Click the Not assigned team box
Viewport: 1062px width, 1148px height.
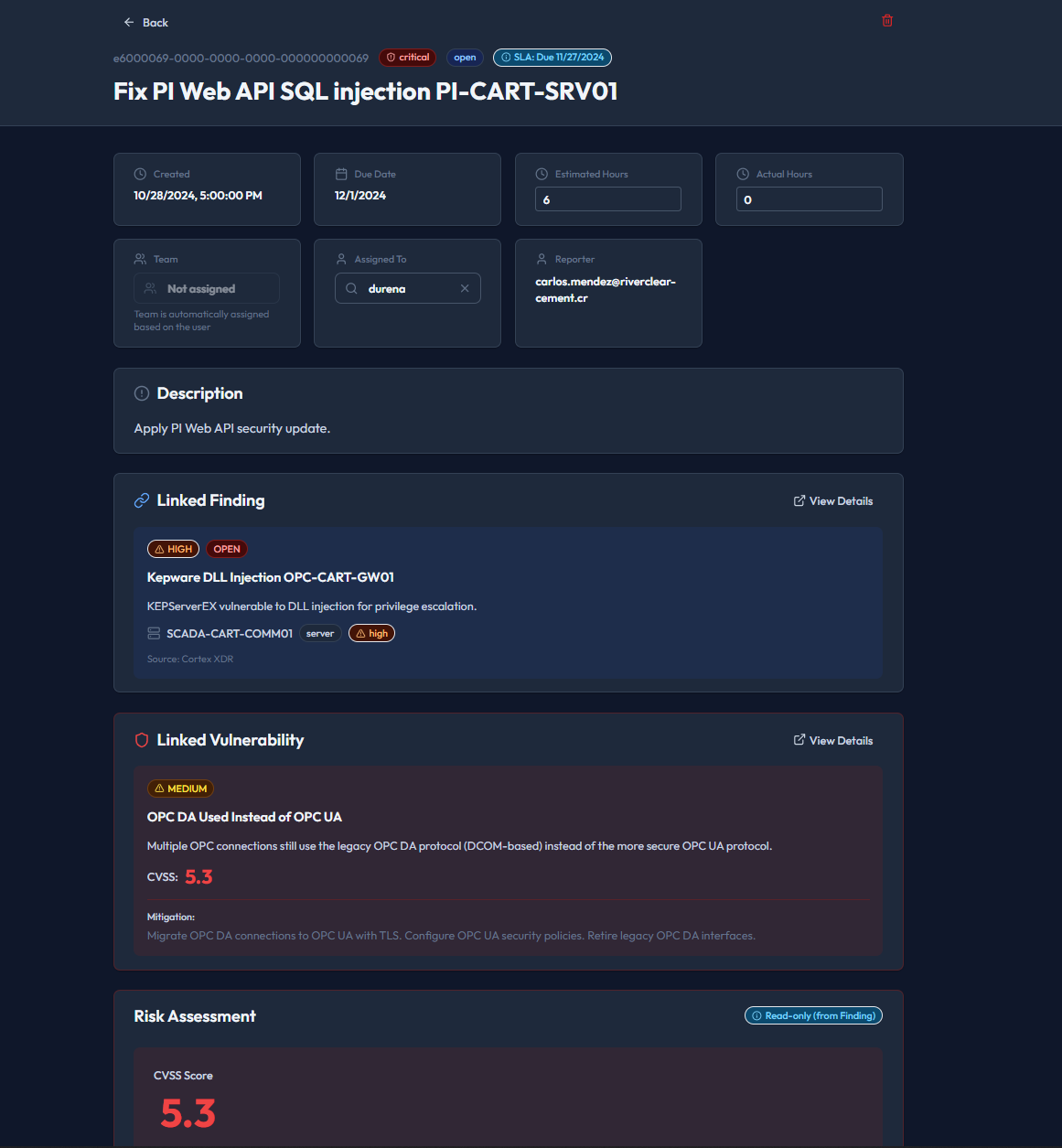207,289
